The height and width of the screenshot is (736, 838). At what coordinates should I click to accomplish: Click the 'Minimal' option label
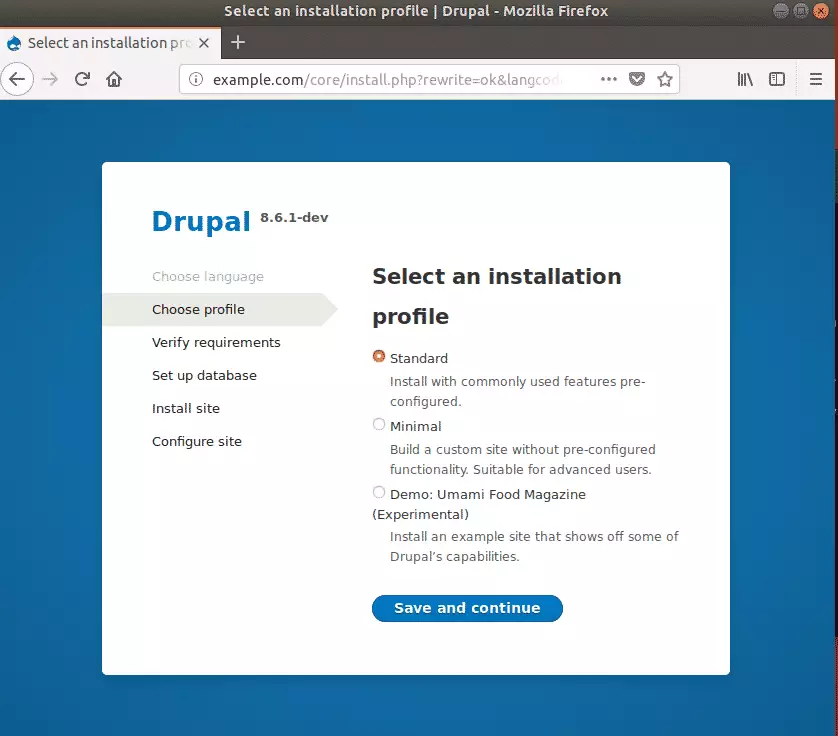[416, 426]
